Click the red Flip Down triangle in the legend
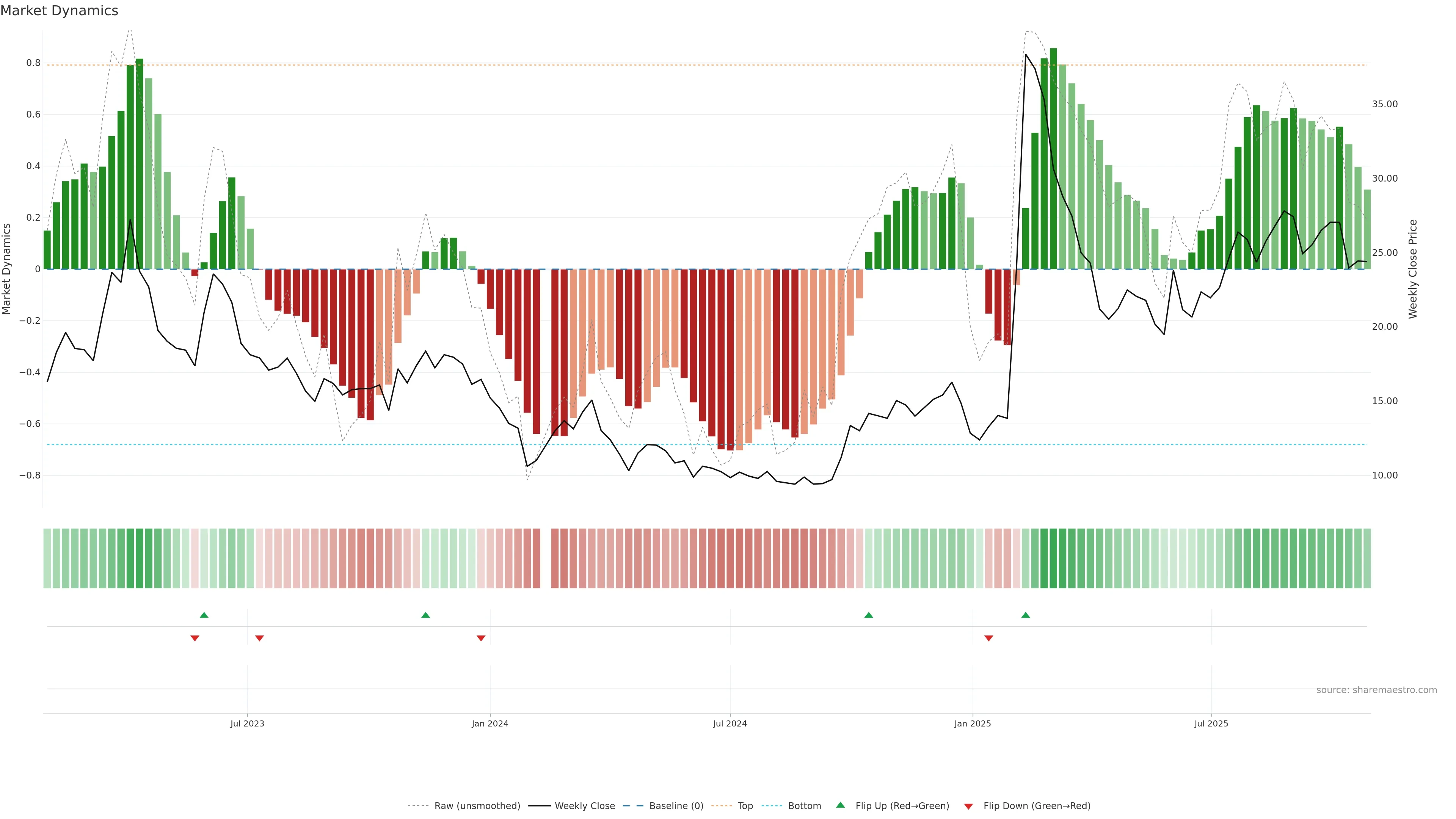1456x819 pixels. (x=968, y=806)
